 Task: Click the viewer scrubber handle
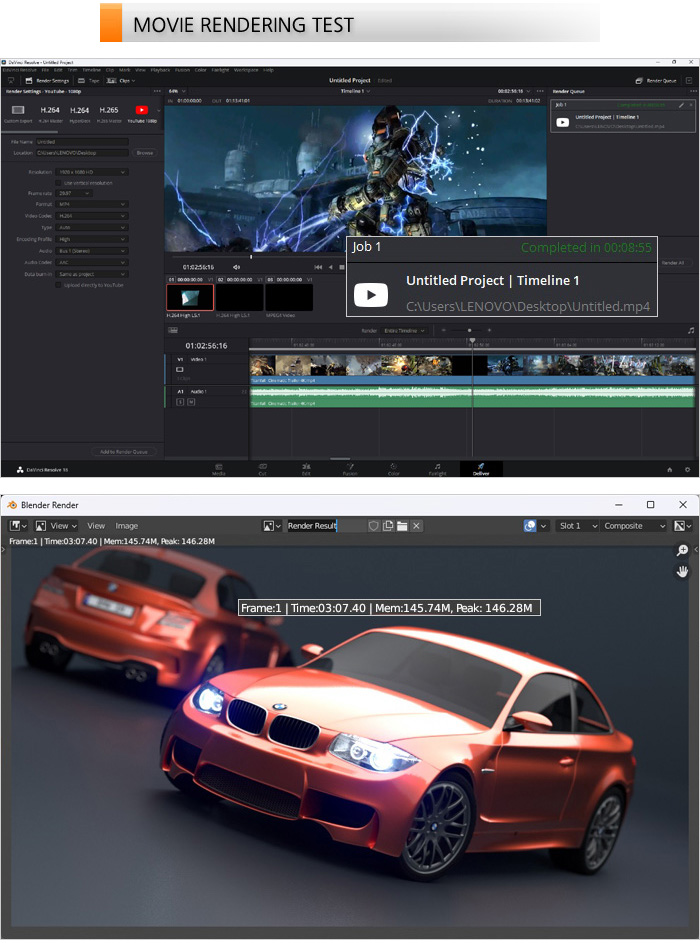tap(251, 257)
